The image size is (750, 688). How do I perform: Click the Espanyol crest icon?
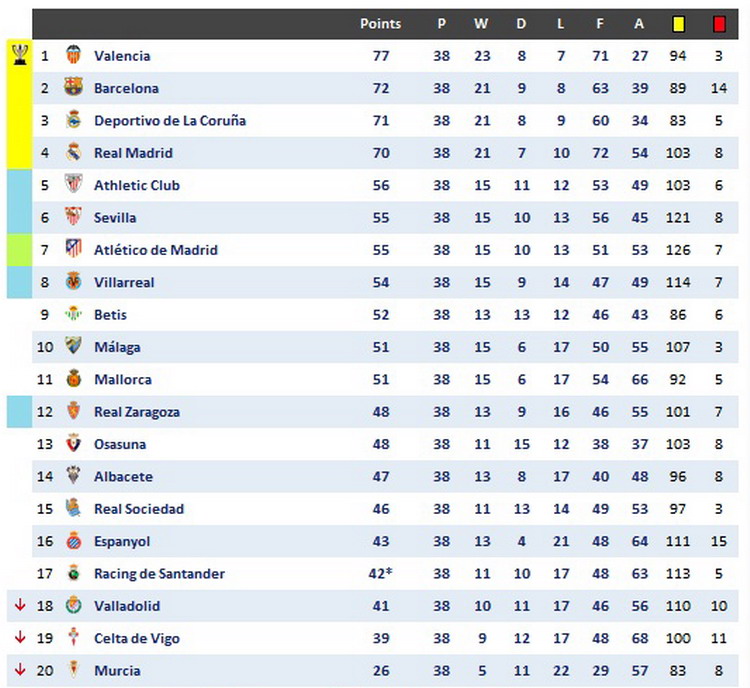pos(73,541)
